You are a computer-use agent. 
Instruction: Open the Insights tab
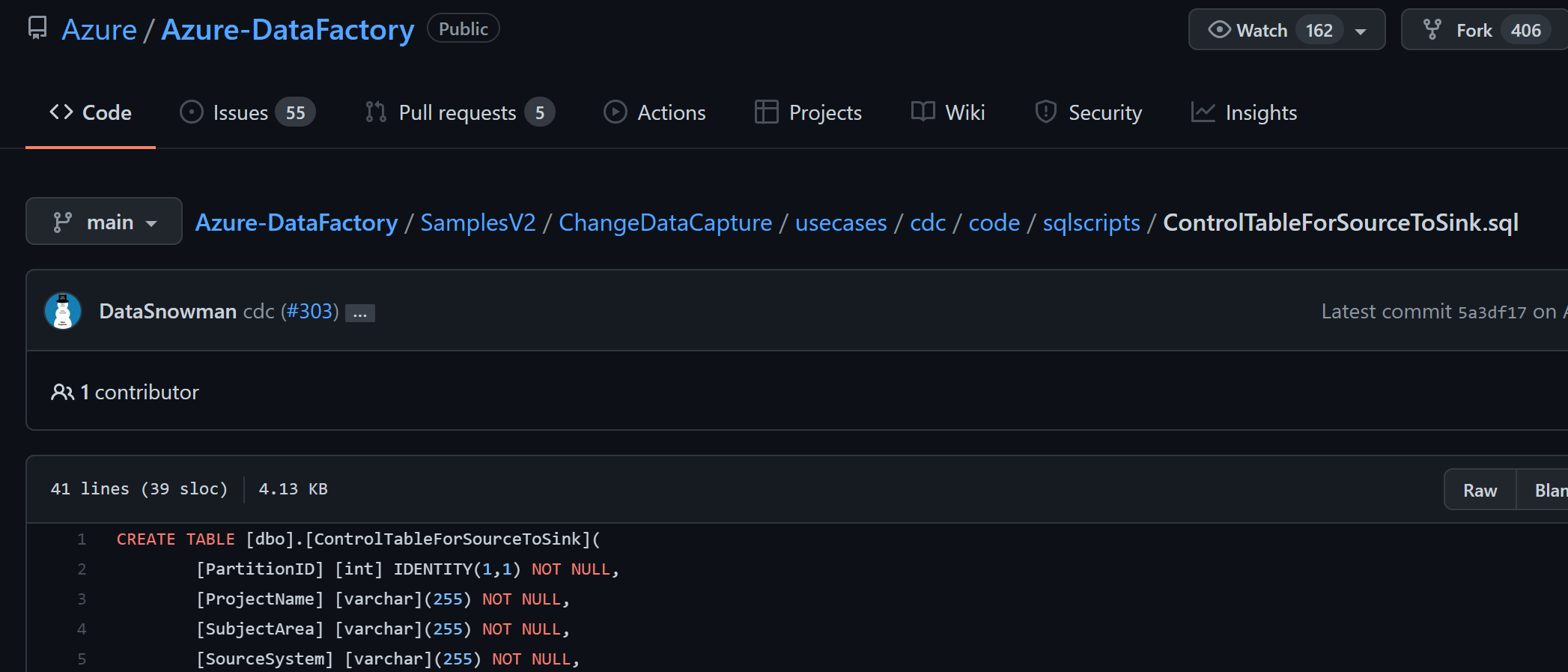(x=1245, y=112)
